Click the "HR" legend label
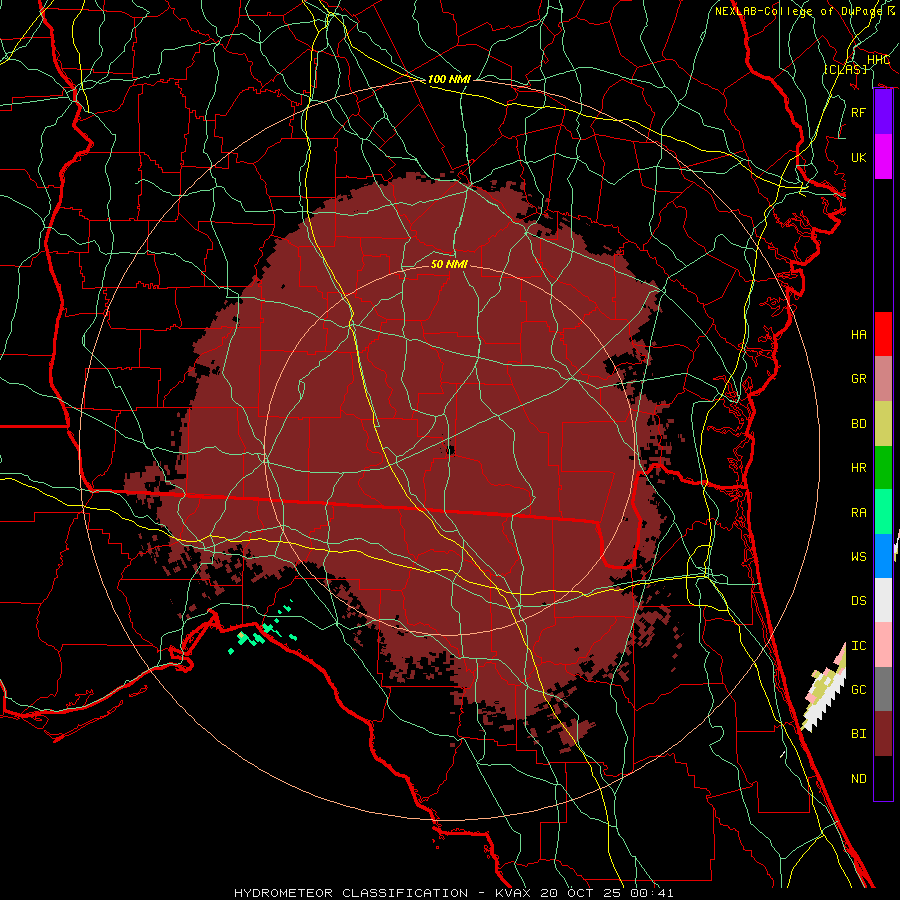 click(x=859, y=468)
